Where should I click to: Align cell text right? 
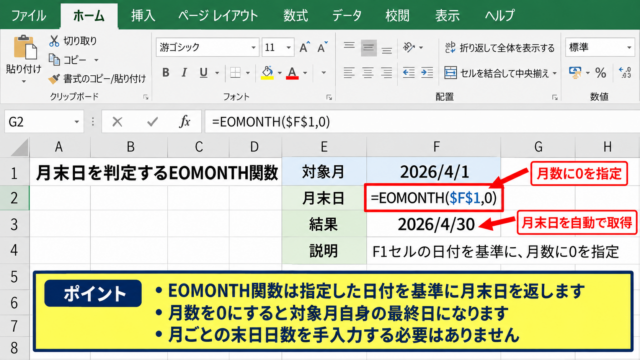(387, 73)
